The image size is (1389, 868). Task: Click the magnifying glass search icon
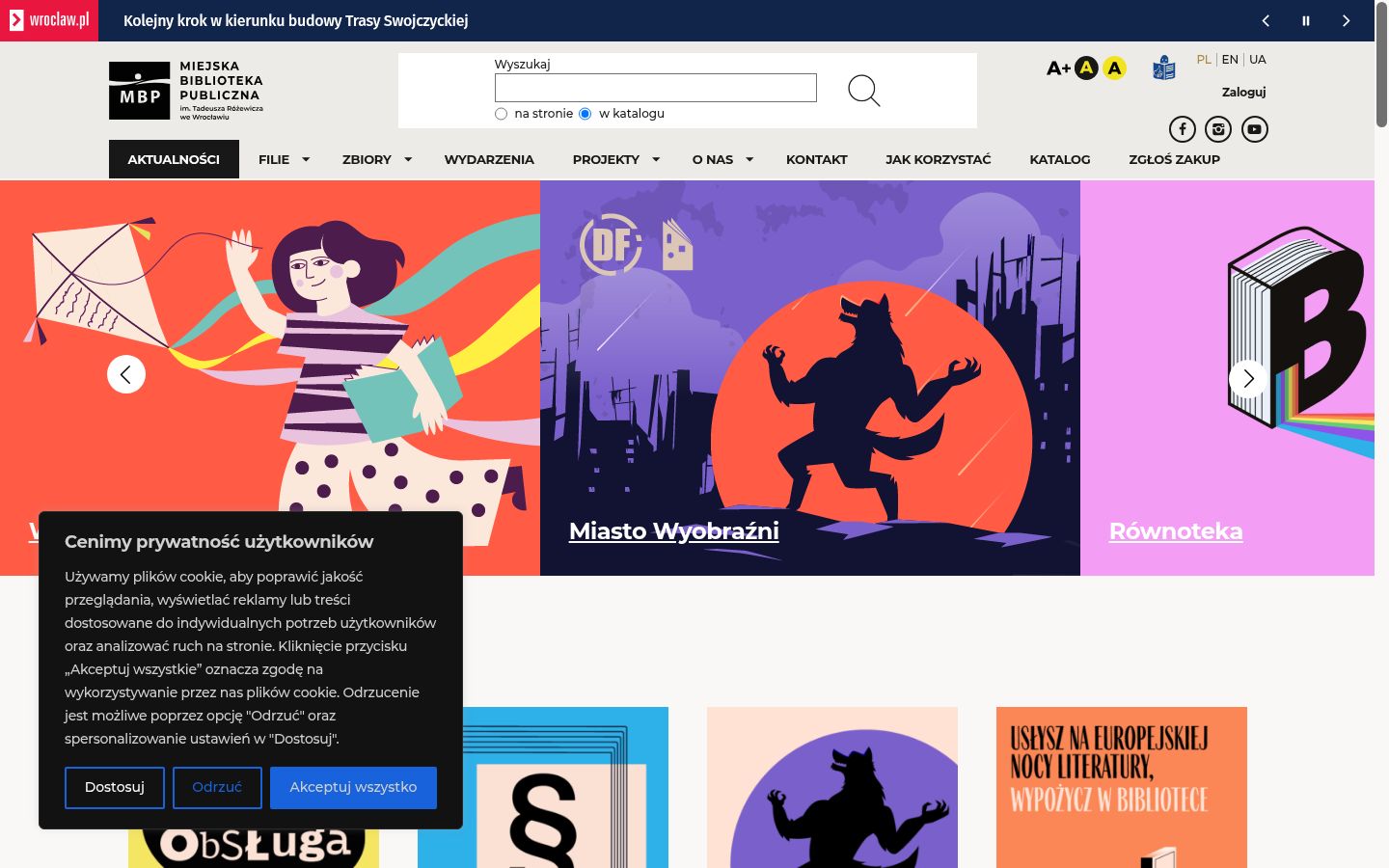pyautogui.click(x=863, y=91)
